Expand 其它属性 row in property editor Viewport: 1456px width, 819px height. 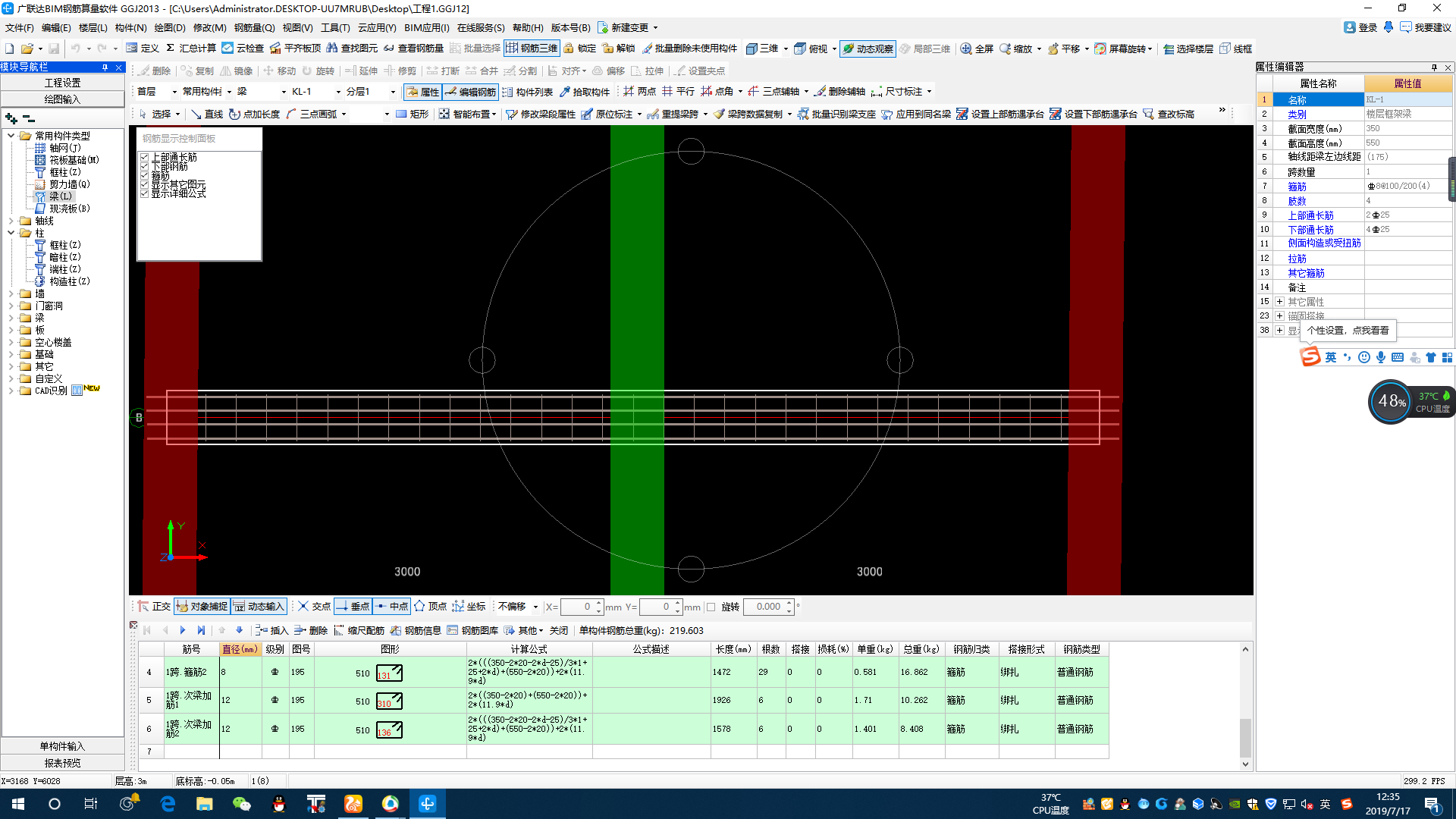click(1279, 302)
